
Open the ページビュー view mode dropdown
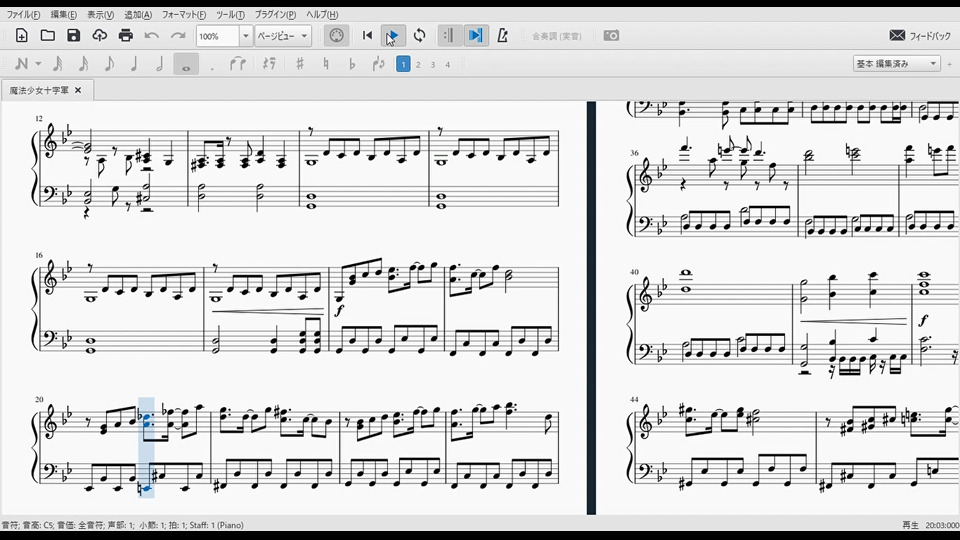[x=283, y=36]
